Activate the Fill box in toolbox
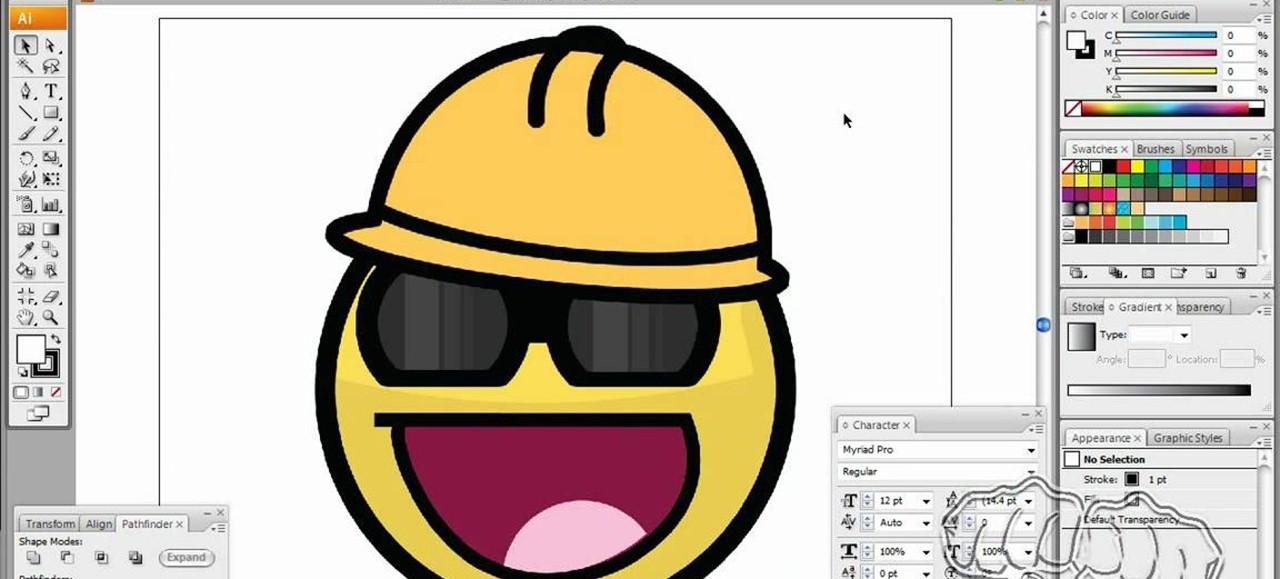This screenshot has height=579, width=1280. pyautogui.click(x=31, y=349)
